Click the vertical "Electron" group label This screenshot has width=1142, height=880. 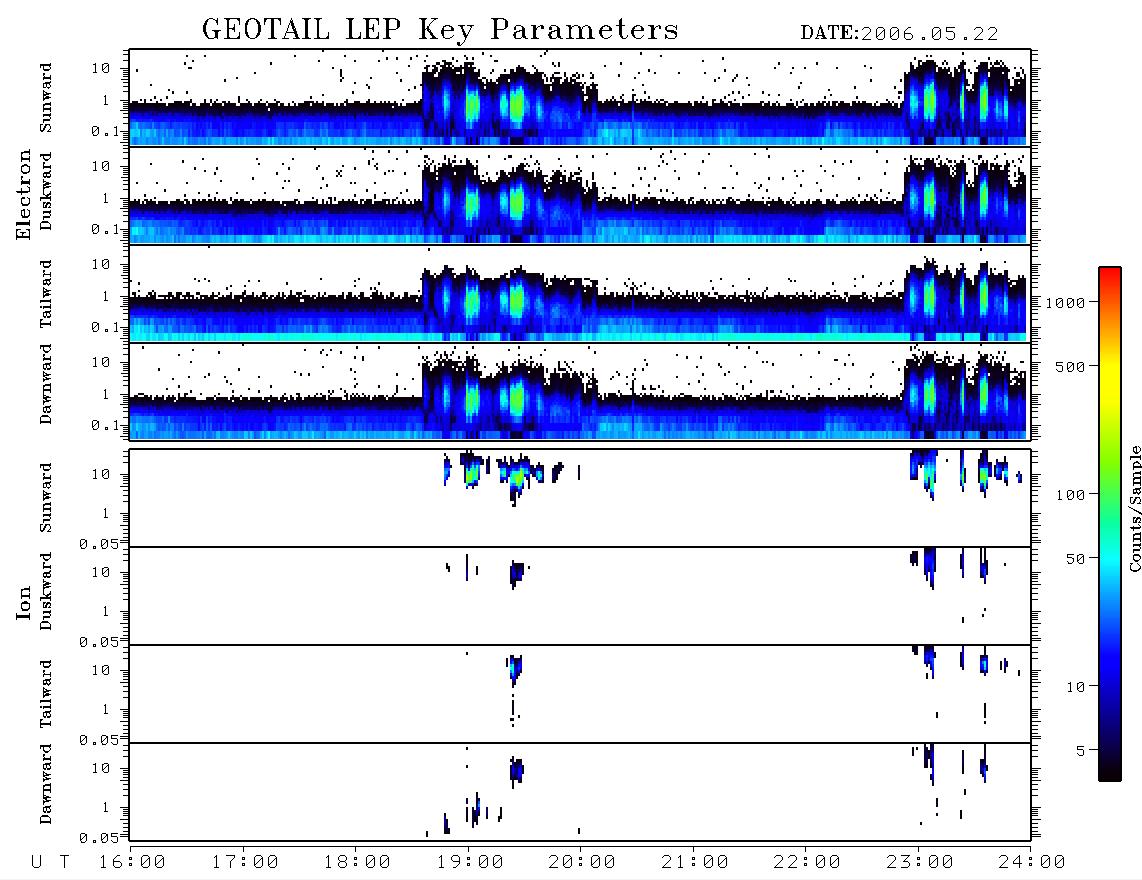pos(23,194)
